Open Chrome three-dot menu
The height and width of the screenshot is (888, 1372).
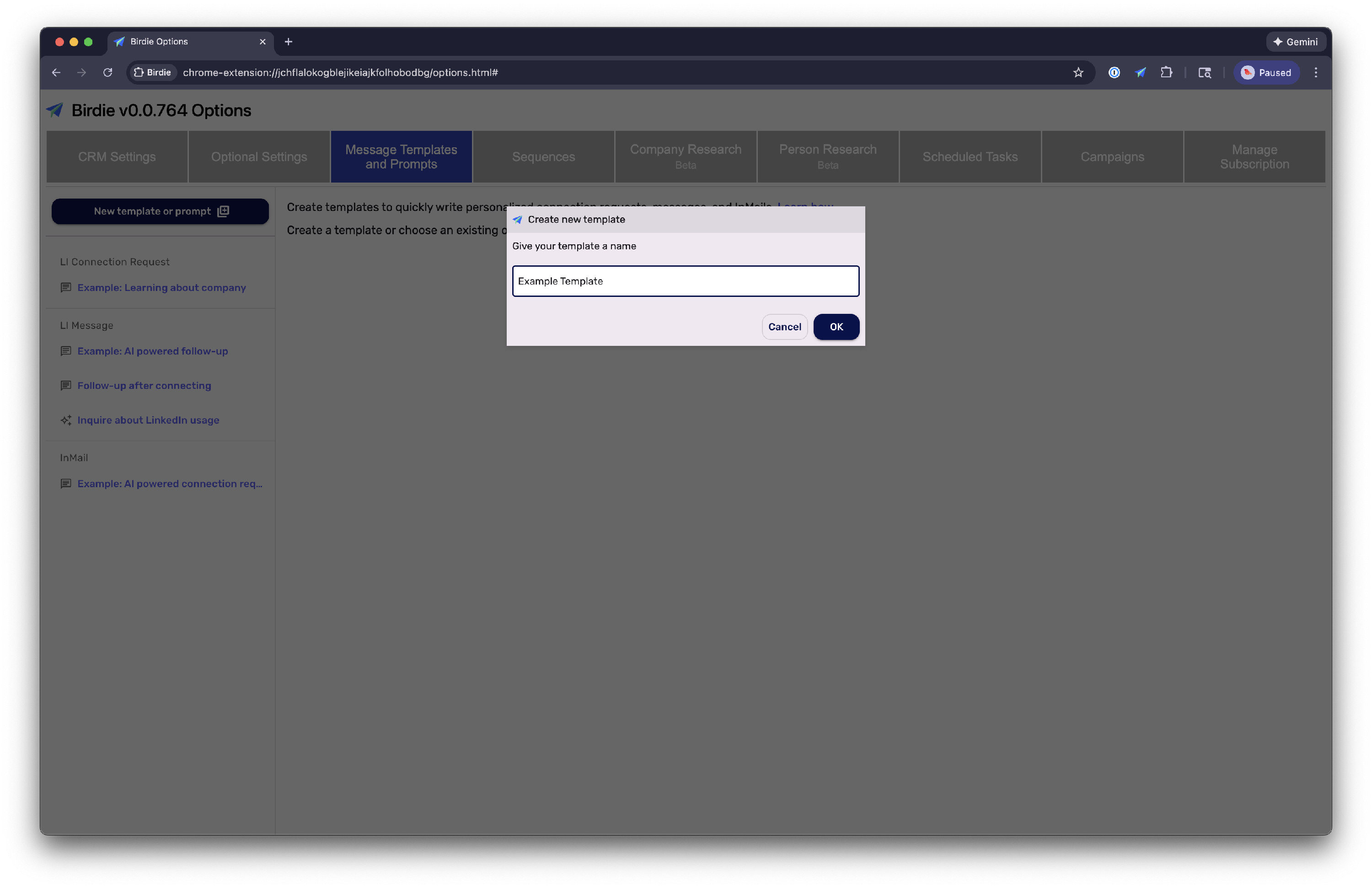1315,73
